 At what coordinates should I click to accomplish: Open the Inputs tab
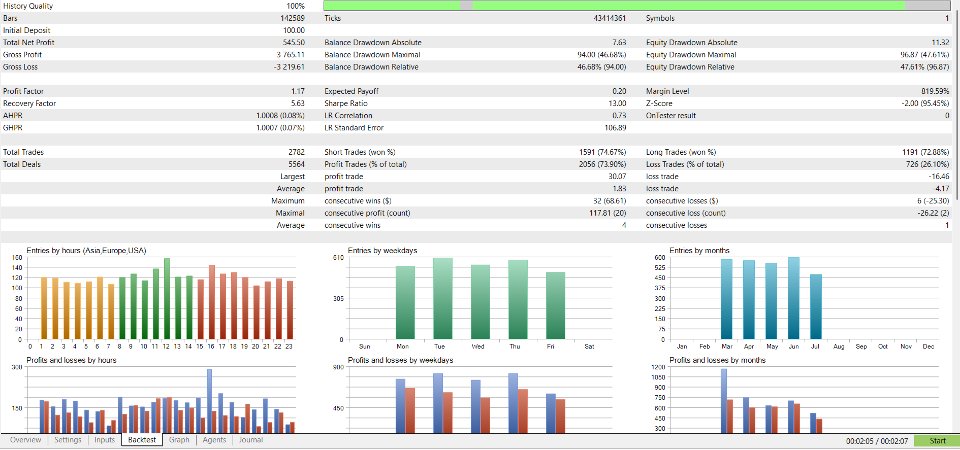point(105,440)
